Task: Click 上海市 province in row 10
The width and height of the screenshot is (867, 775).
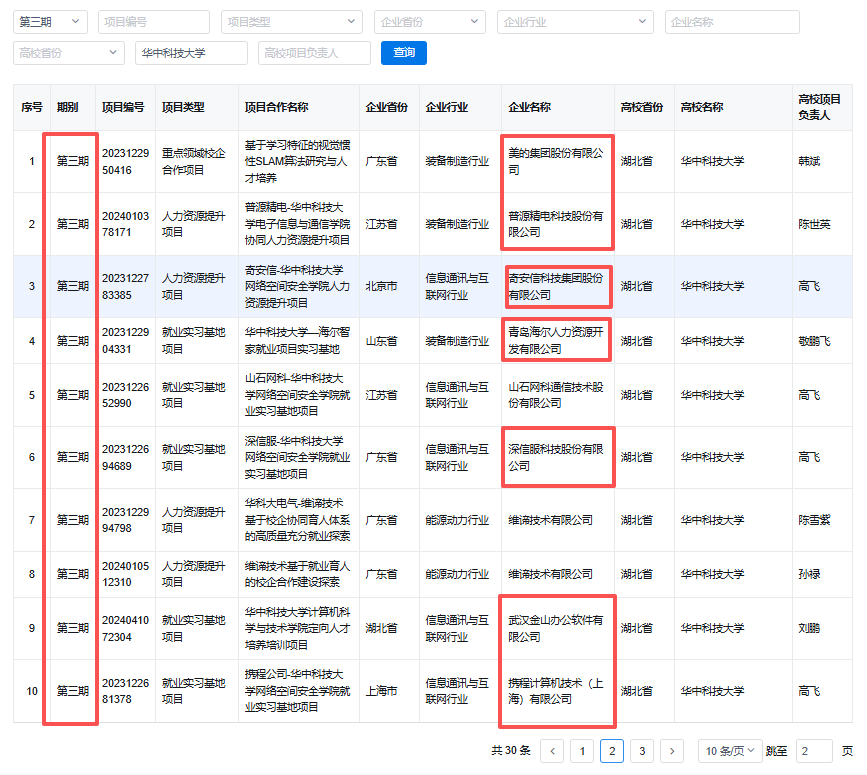Action: coord(382,691)
